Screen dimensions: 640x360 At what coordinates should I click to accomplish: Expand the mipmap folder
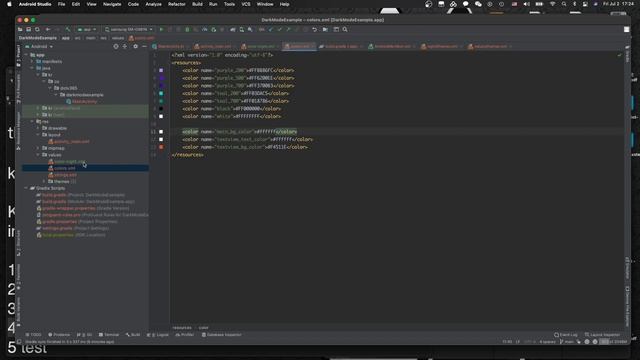[x=38, y=148]
